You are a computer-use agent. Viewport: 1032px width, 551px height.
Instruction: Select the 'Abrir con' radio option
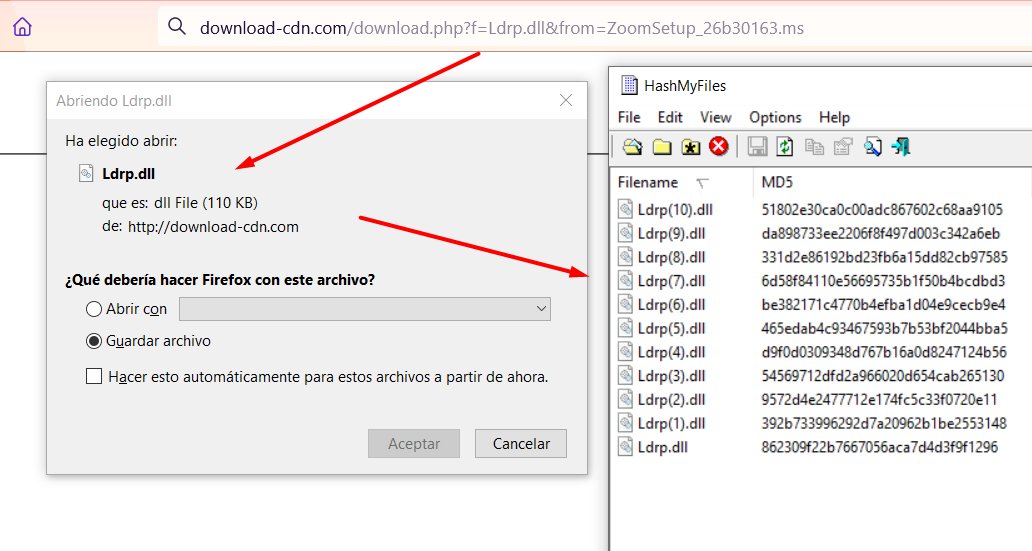pyautogui.click(x=94, y=309)
